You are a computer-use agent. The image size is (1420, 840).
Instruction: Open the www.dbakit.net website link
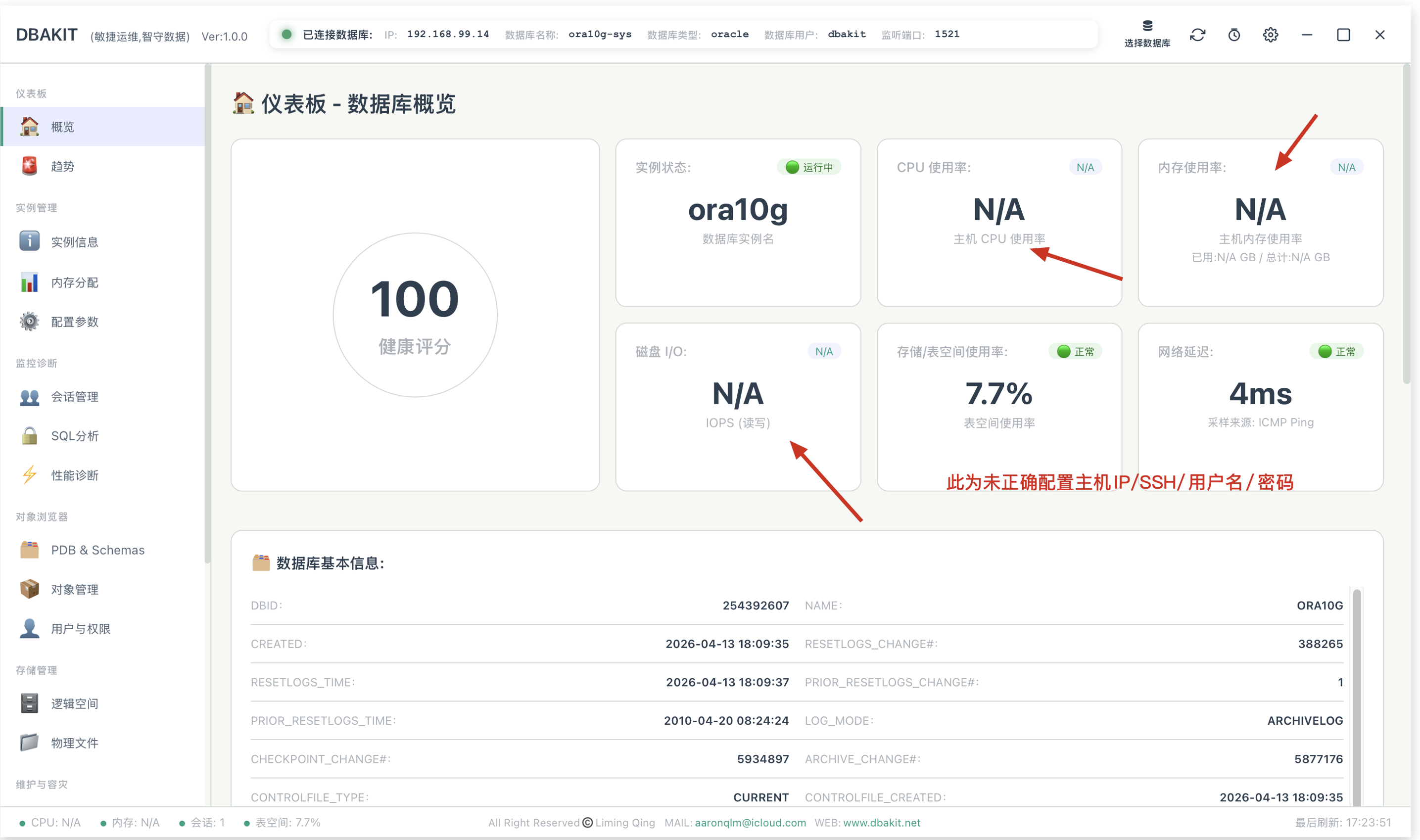pos(881,823)
